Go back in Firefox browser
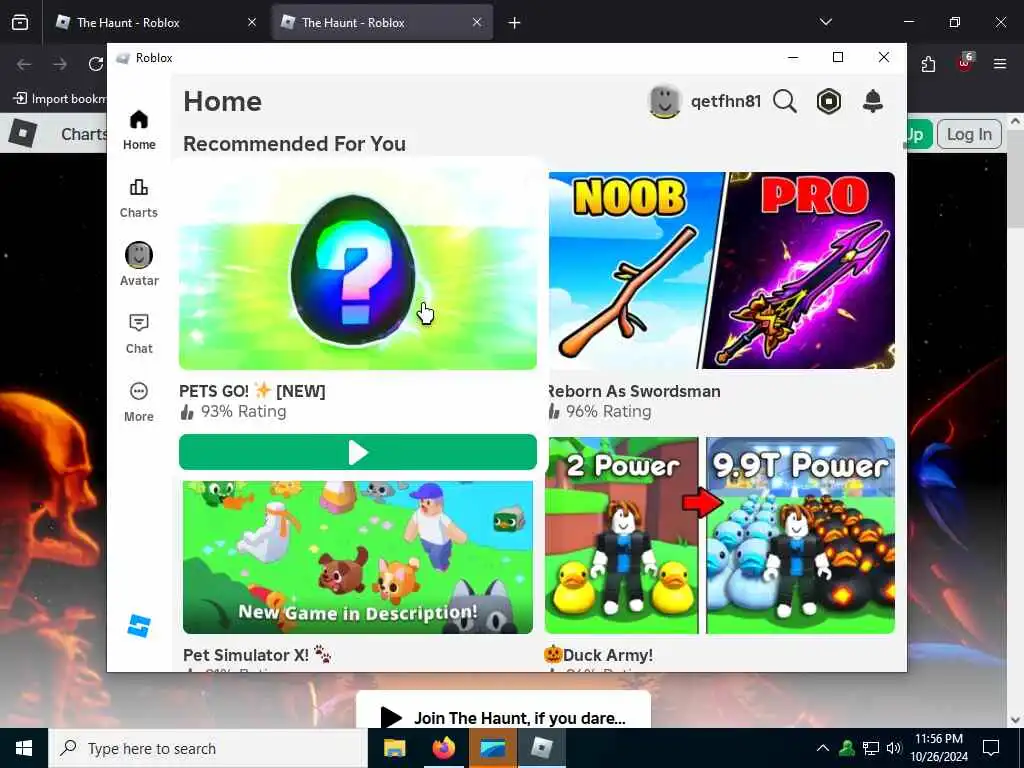This screenshot has height=768, width=1024. [24, 64]
